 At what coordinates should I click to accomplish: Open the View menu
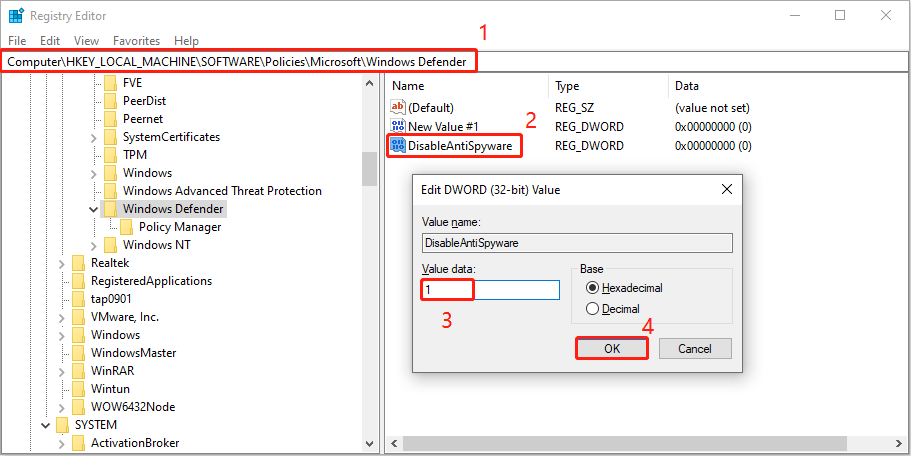pos(87,41)
